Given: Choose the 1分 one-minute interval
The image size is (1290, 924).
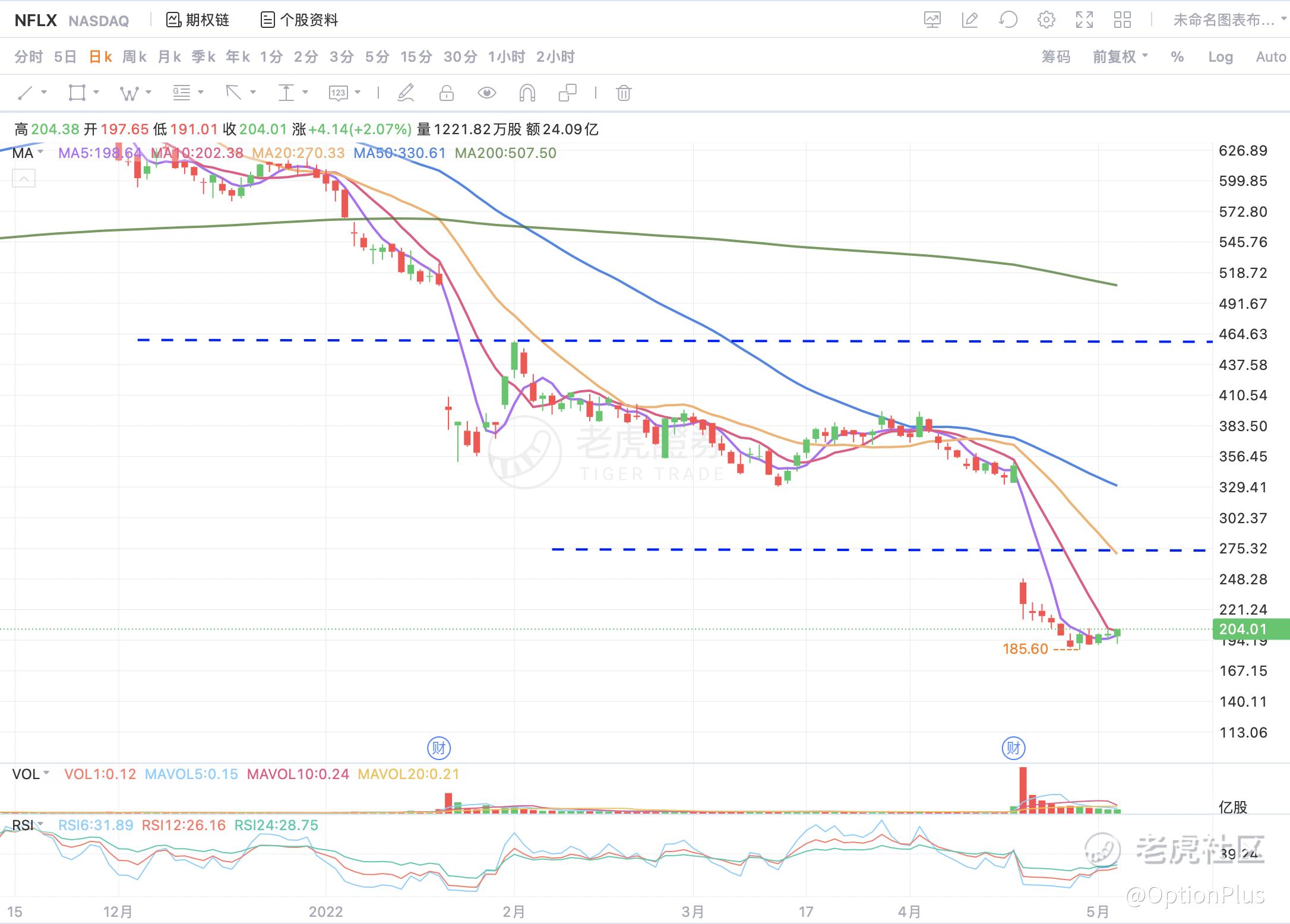Looking at the screenshot, I should pos(271,57).
